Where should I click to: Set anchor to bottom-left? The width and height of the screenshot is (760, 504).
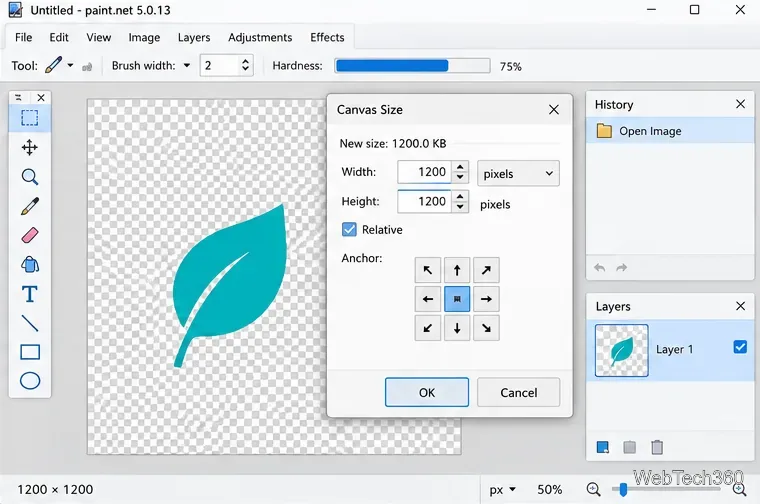tap(428, 328)
